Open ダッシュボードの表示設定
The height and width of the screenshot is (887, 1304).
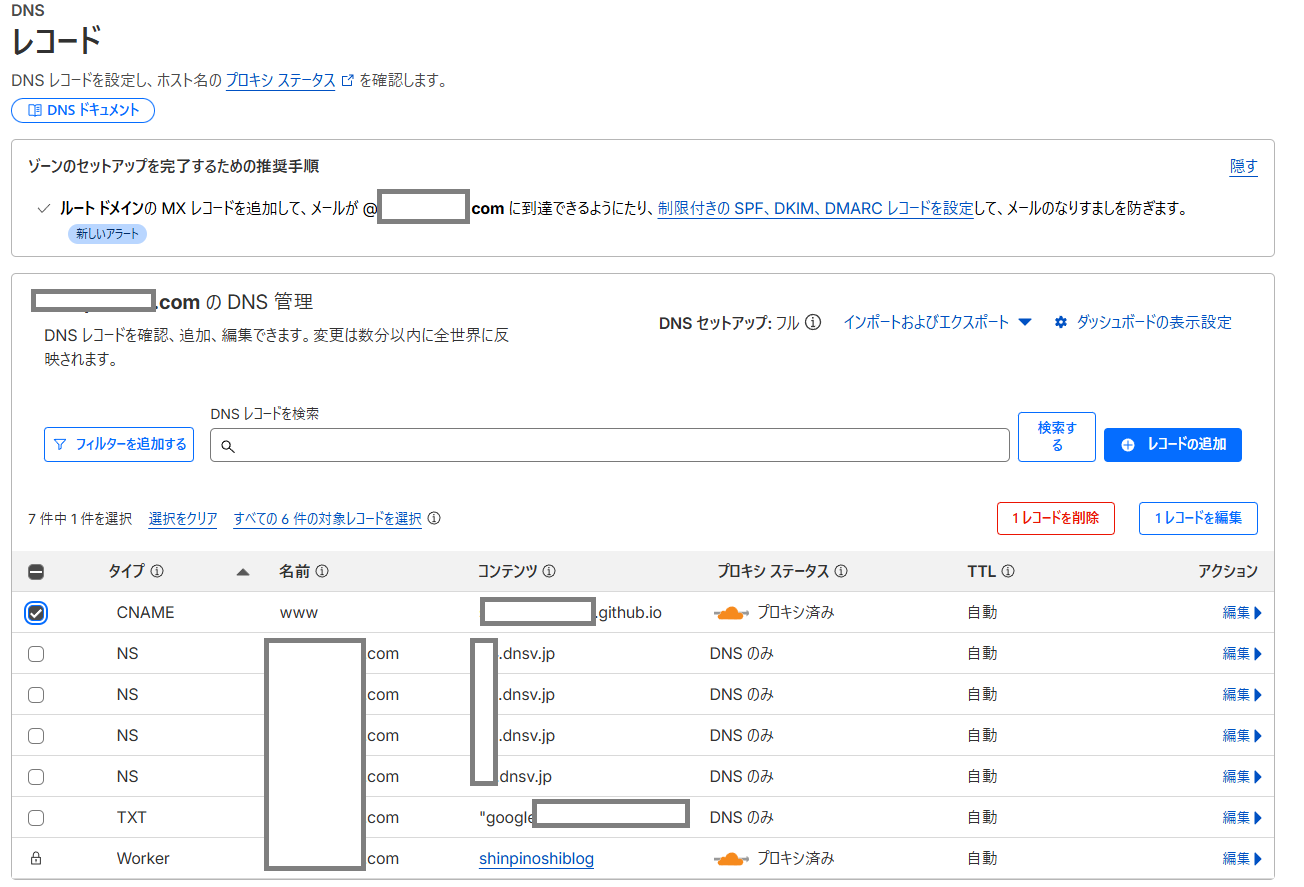coord(1154,322)
